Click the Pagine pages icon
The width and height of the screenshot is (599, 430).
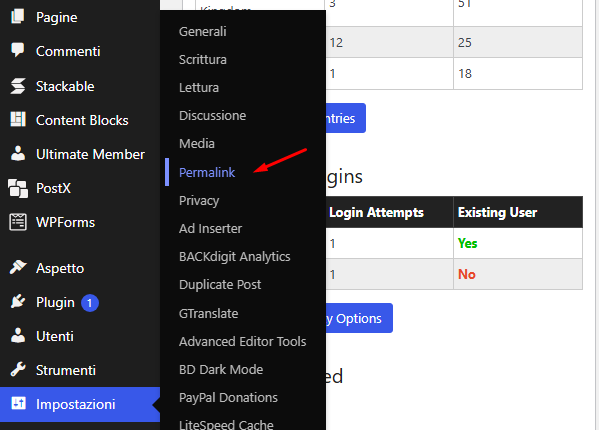18,16
